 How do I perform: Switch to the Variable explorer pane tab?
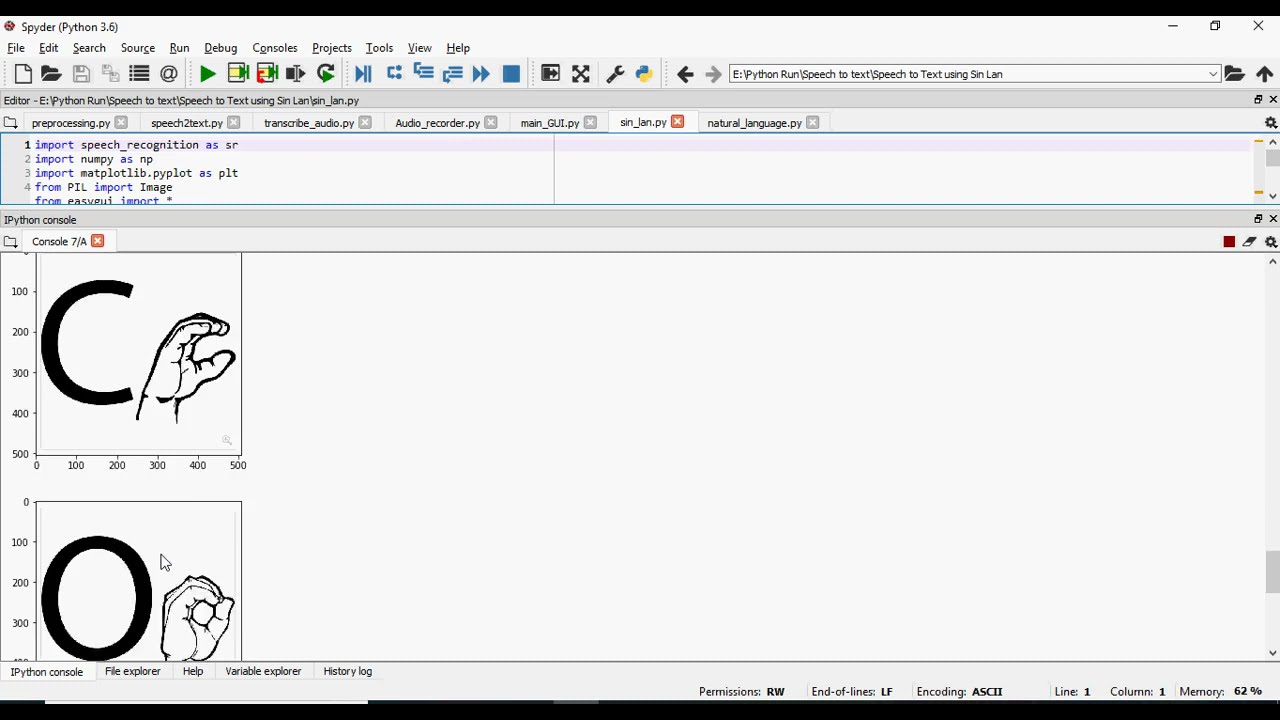tap(263, 671)
